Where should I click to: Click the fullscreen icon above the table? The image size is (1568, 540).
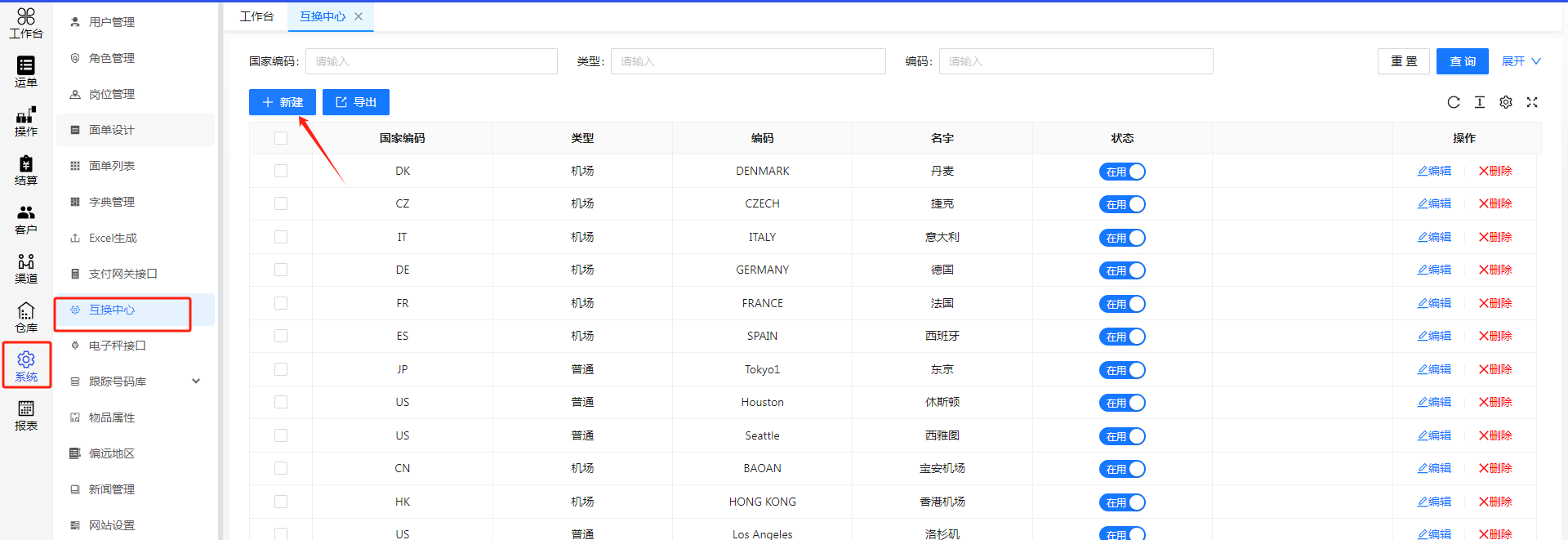pos(1531,102)
